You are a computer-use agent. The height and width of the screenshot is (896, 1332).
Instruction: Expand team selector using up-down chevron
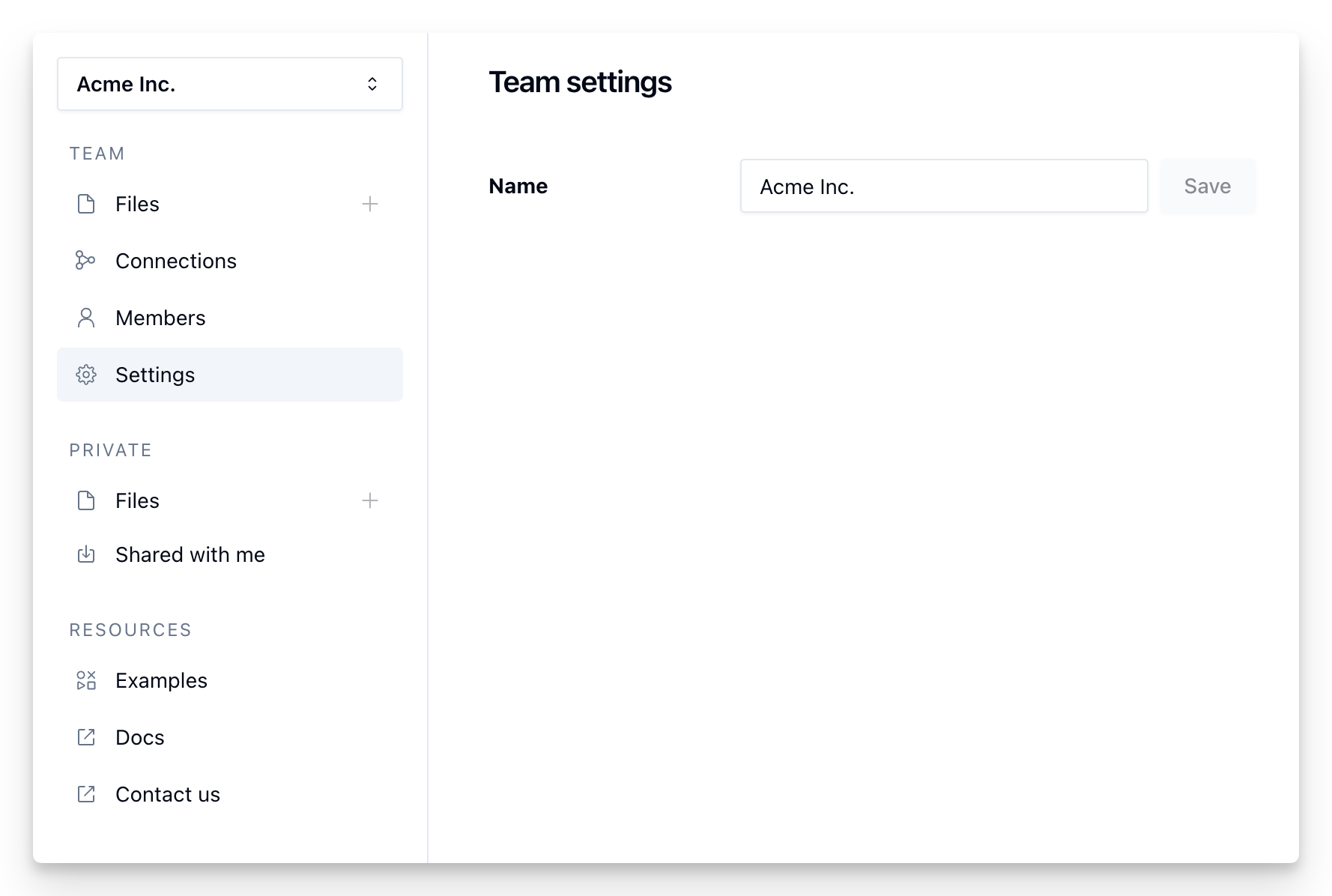coord(372,84)
